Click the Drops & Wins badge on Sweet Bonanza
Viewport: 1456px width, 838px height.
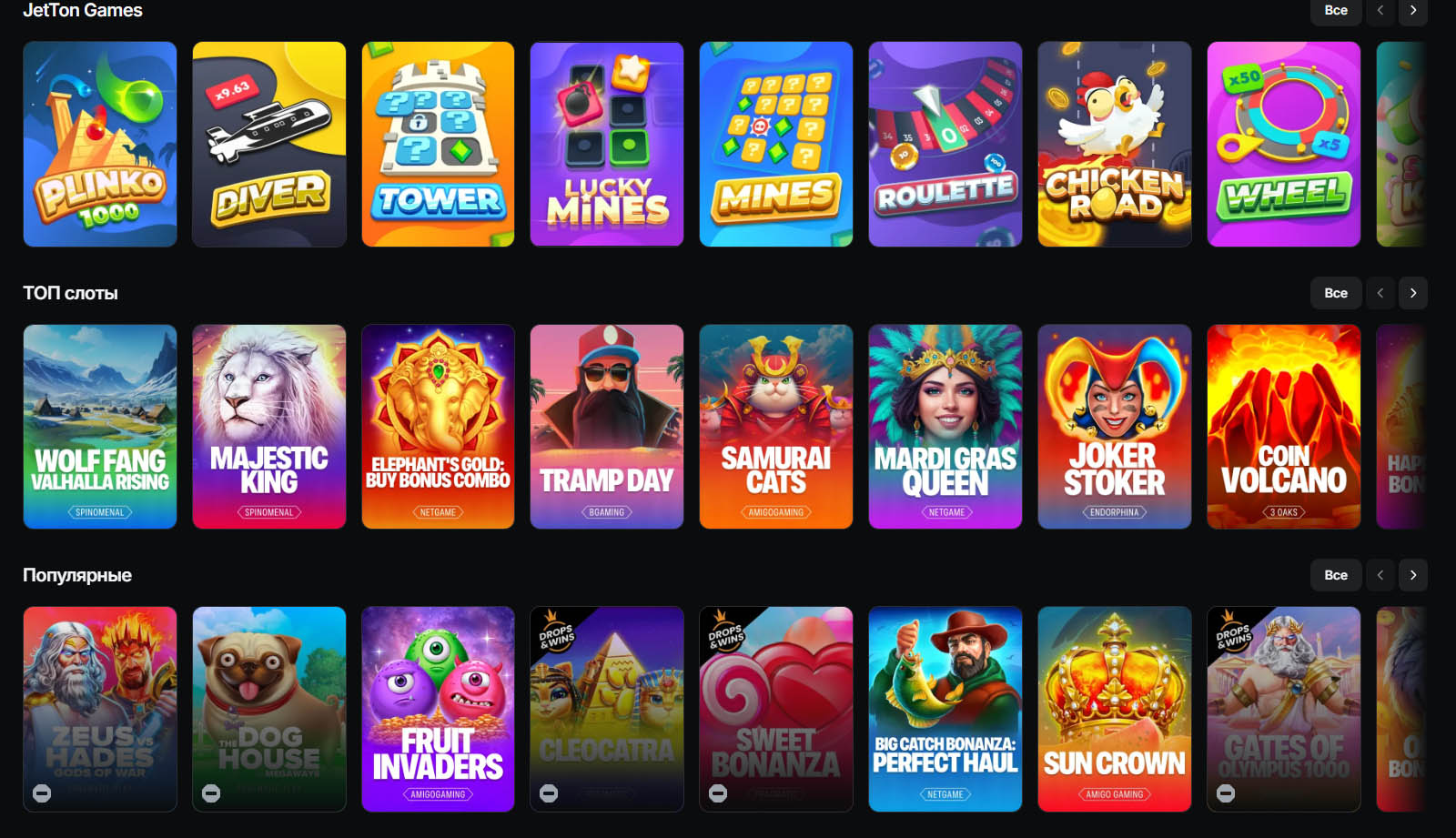725,631
